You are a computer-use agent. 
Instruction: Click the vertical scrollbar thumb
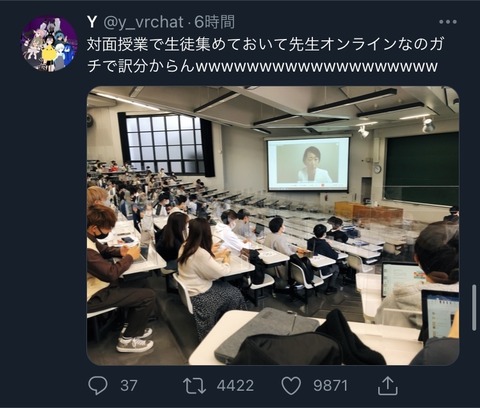(x=474, y=307)
